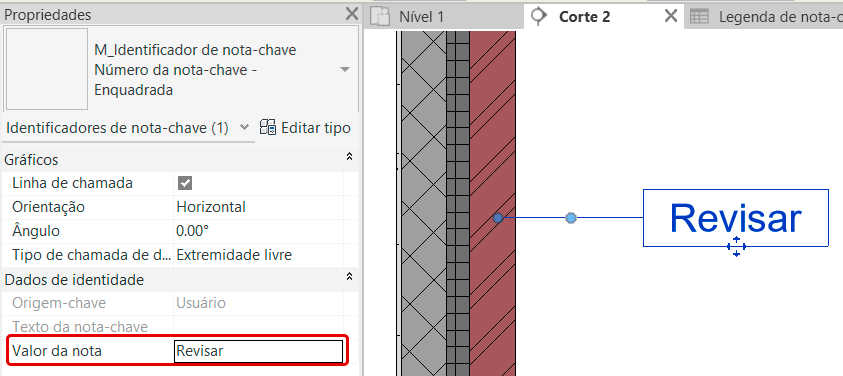Click the move cross handle under Revisar
This screenshot has height=376, width=843.
pyautogui.click(x=736, y=247)
